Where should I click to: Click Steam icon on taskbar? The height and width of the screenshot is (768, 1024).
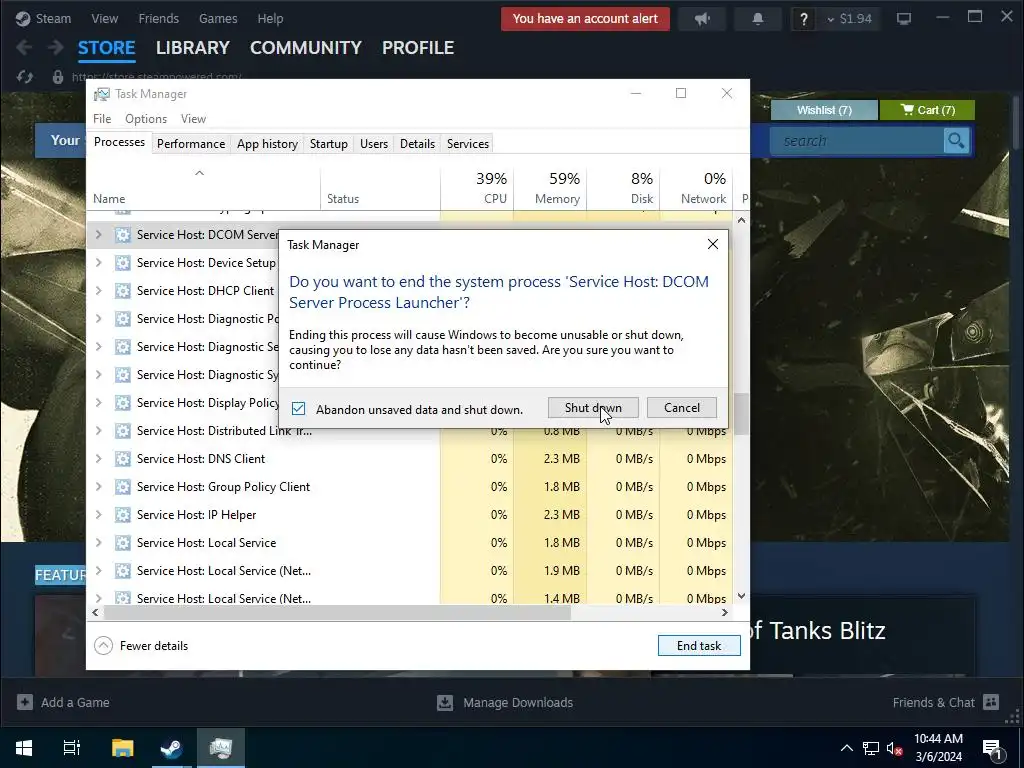(172, 748)
